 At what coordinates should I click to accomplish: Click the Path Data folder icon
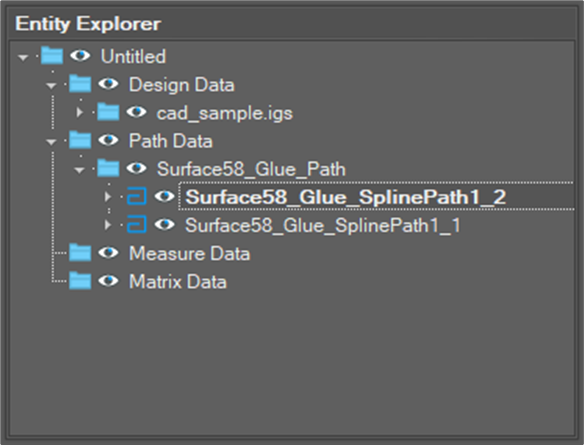[x=80, y=140]
